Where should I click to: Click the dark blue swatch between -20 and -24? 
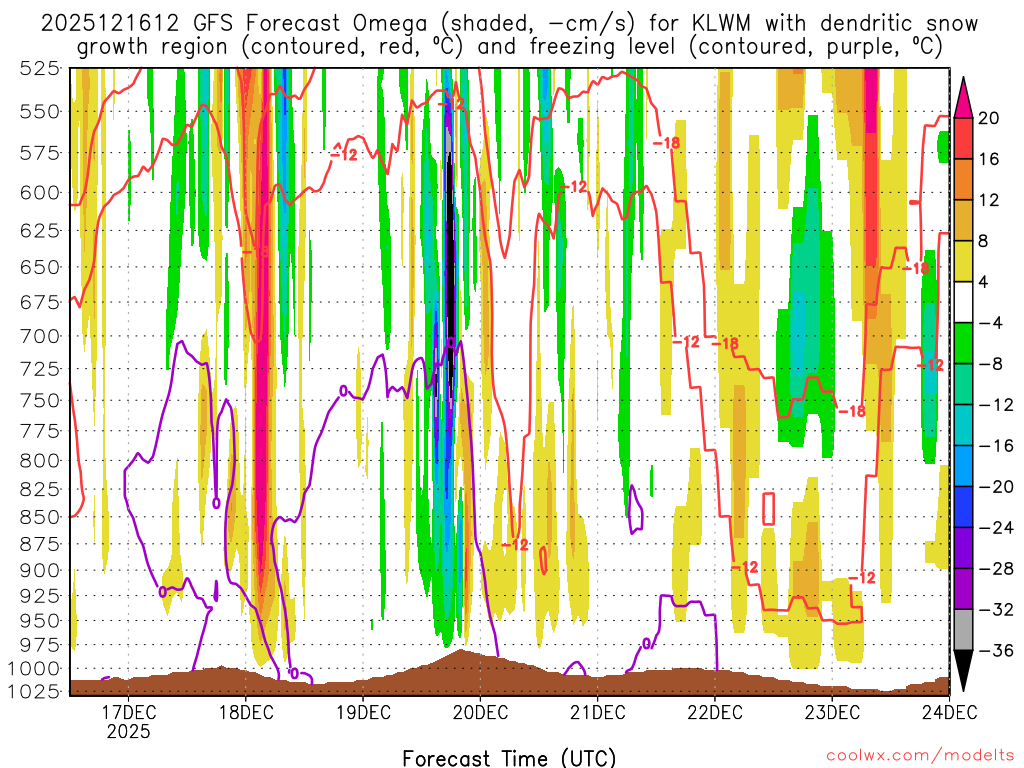(x=963, y=507)
